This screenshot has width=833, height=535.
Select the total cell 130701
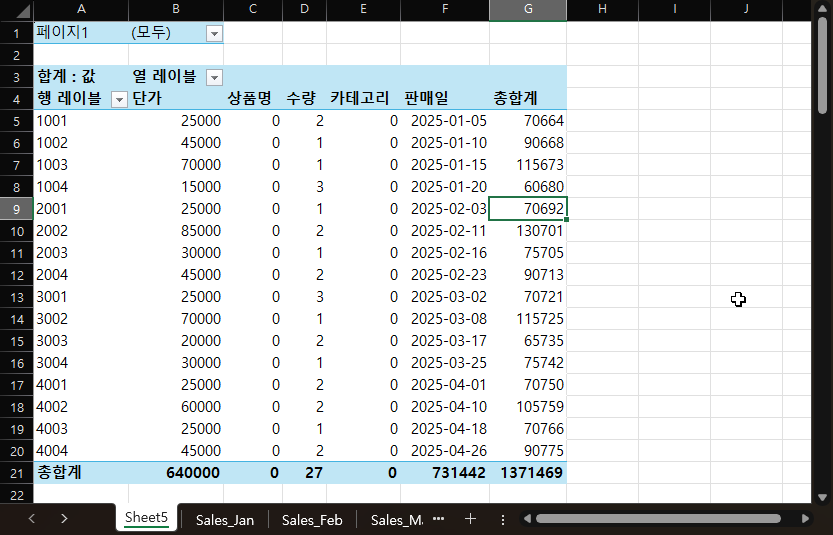coord(528,231)
